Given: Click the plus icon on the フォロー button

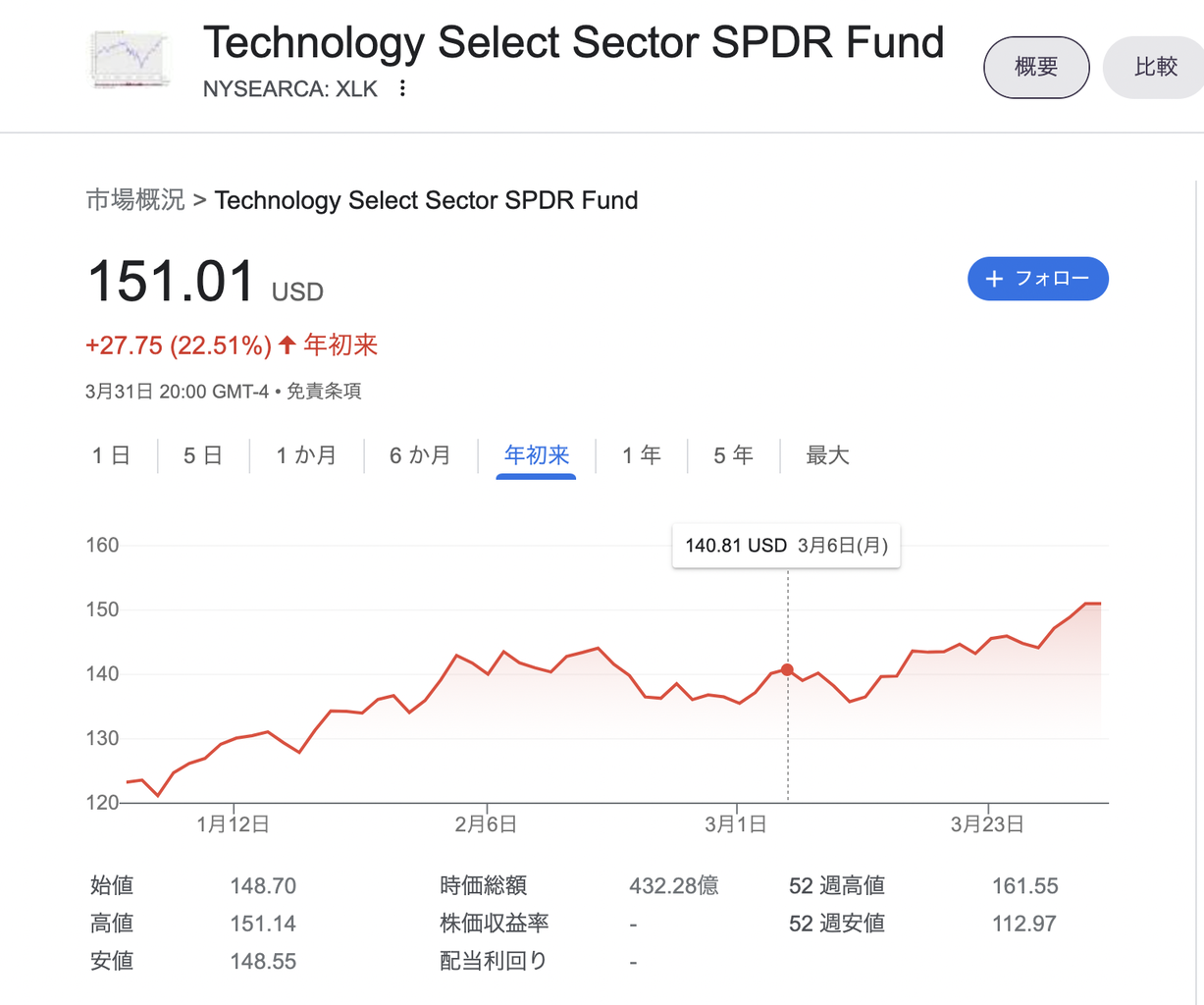Looking at the screenshot, I should click(x=994, y=279).
